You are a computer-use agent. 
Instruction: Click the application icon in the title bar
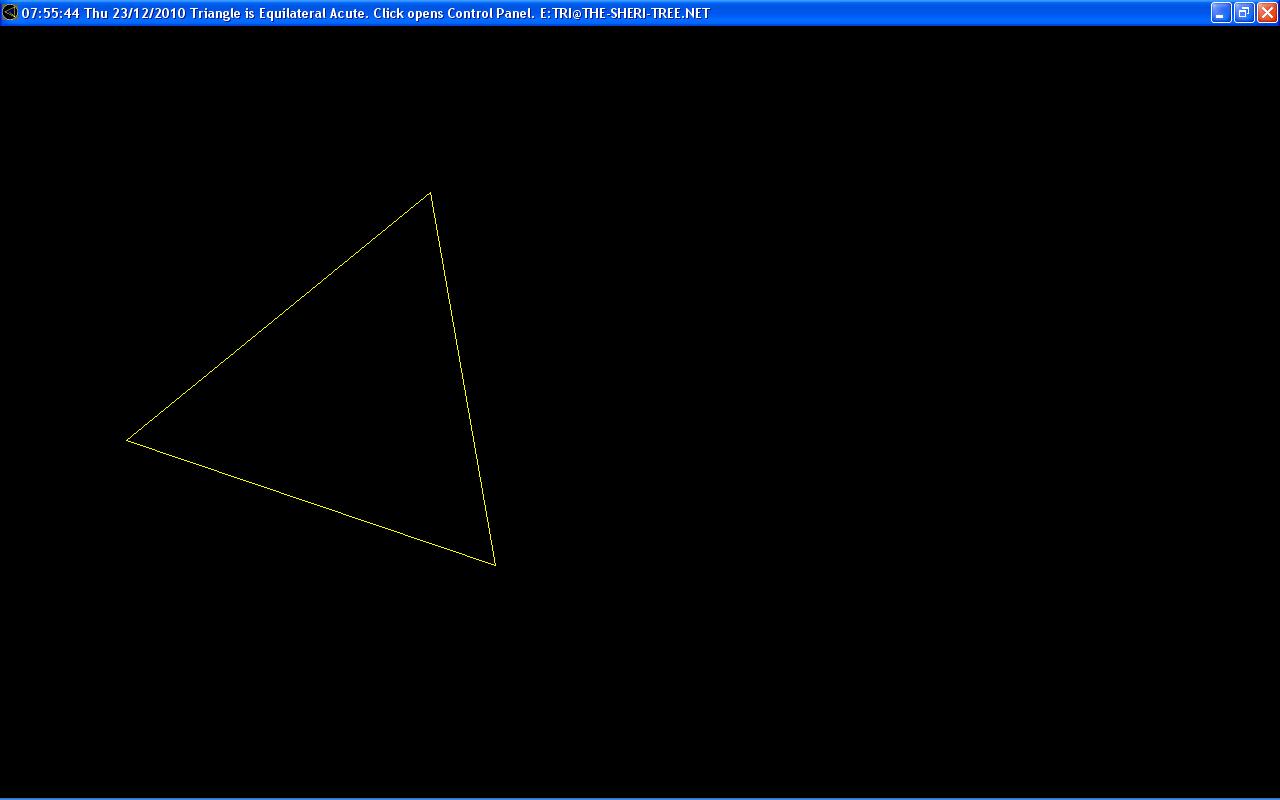pos(10,13)
